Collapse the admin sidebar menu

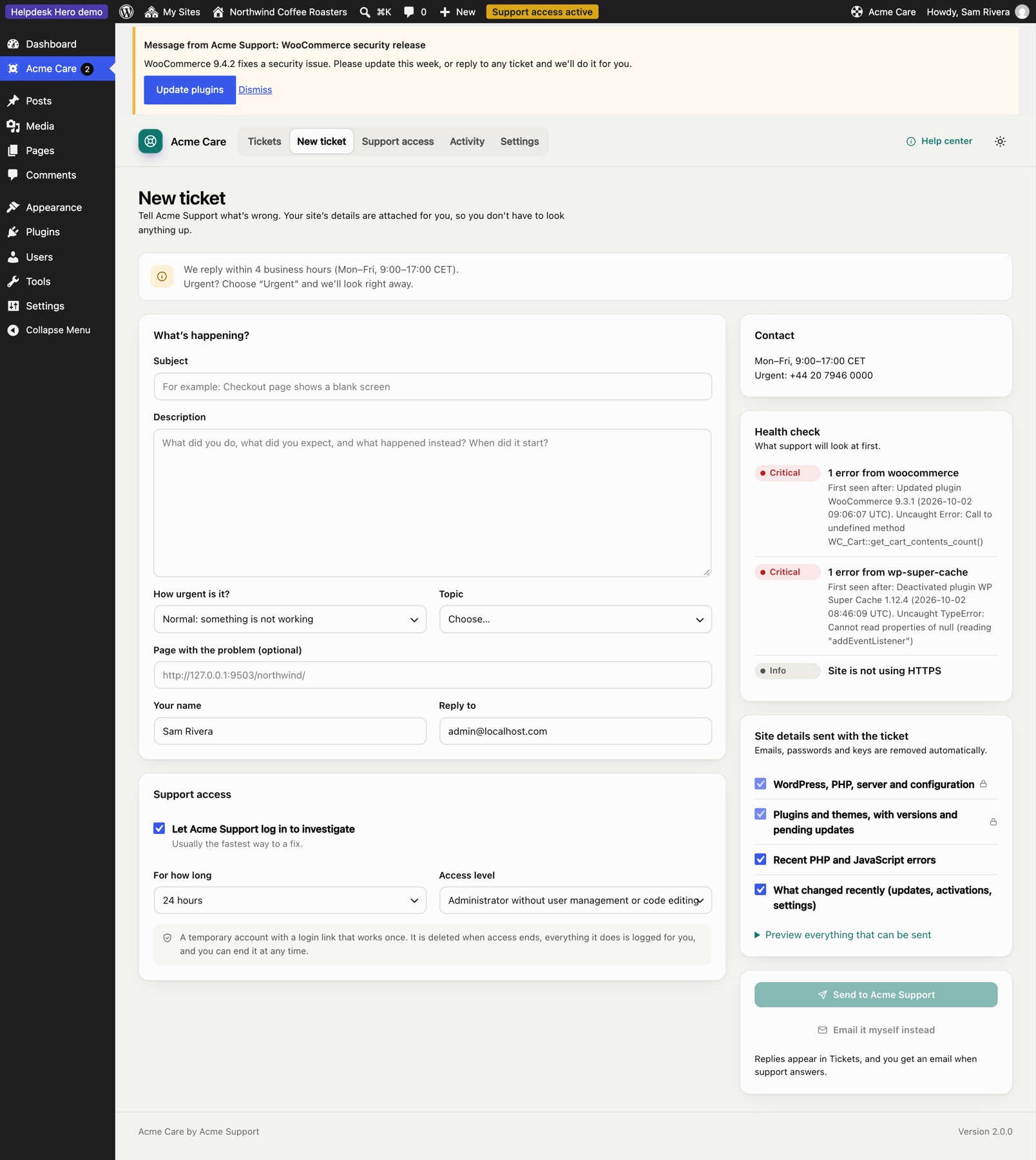click(x=57, y=330)
